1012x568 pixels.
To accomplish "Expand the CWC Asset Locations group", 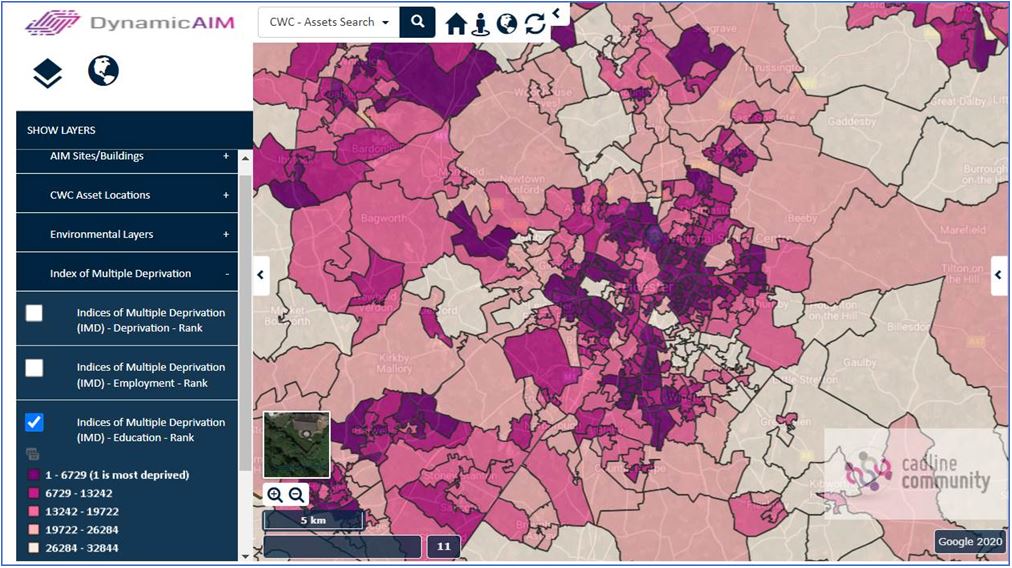I will coord(226,195).
